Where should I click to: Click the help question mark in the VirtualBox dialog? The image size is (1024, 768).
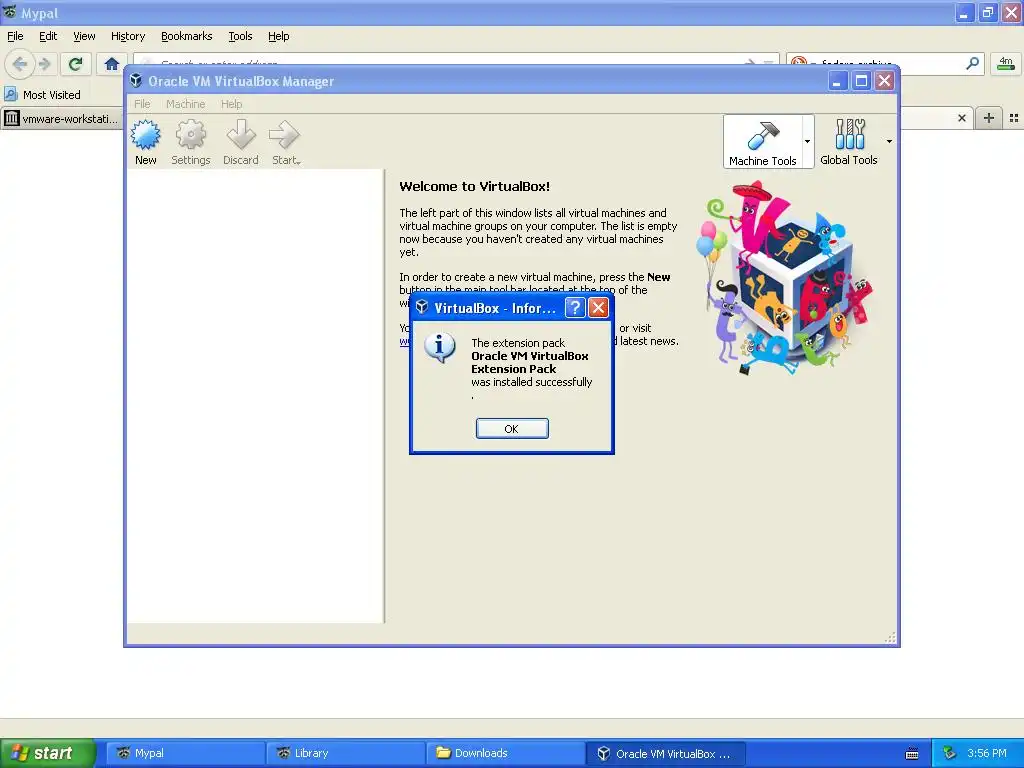575,308
